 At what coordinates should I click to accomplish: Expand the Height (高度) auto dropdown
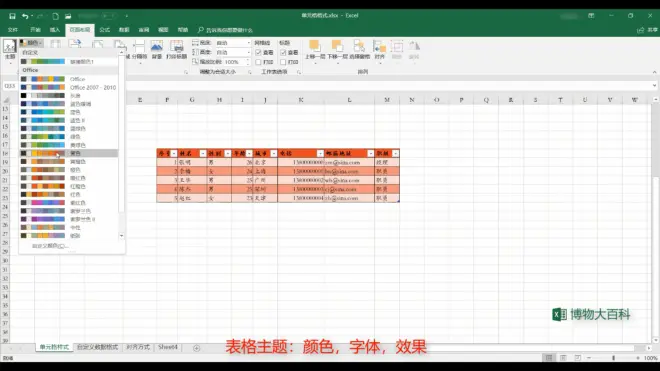pos(248,52)
